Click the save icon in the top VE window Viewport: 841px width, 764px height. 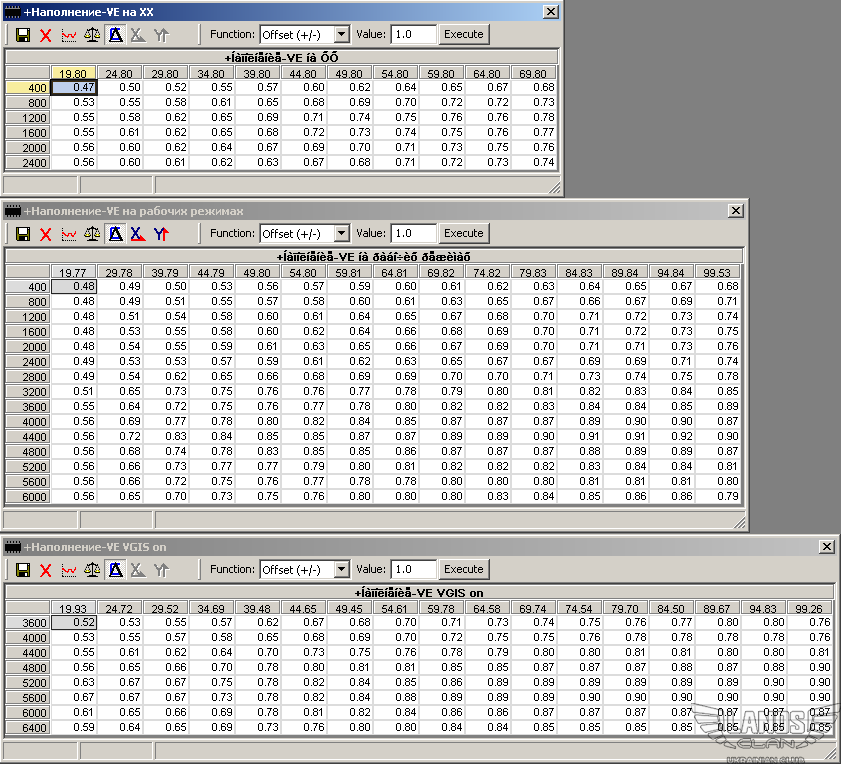22,35
